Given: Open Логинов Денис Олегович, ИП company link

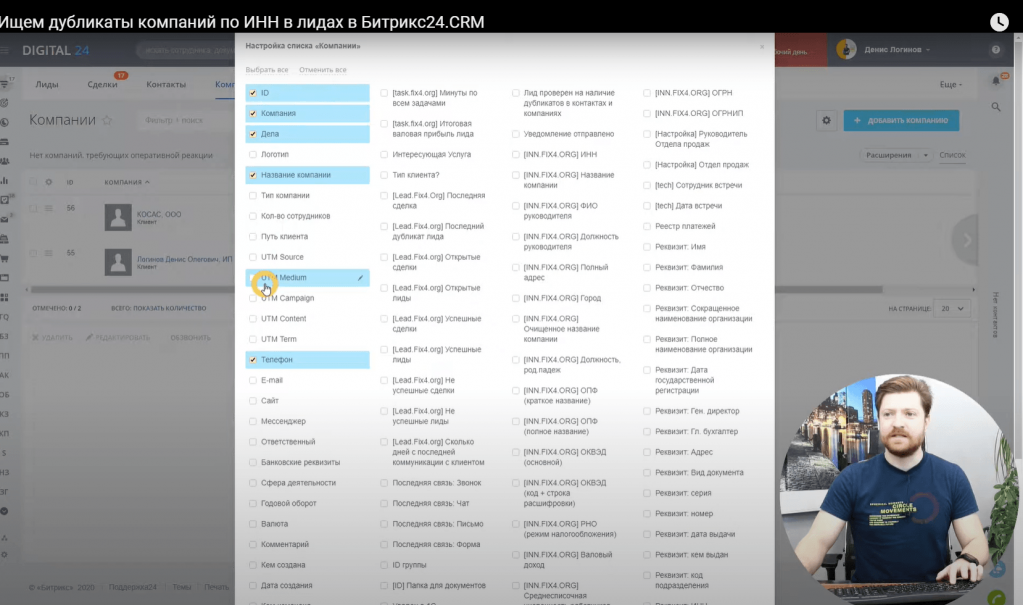Looking at the screenshot, I should pyautogui.click(x=184, y=259).
